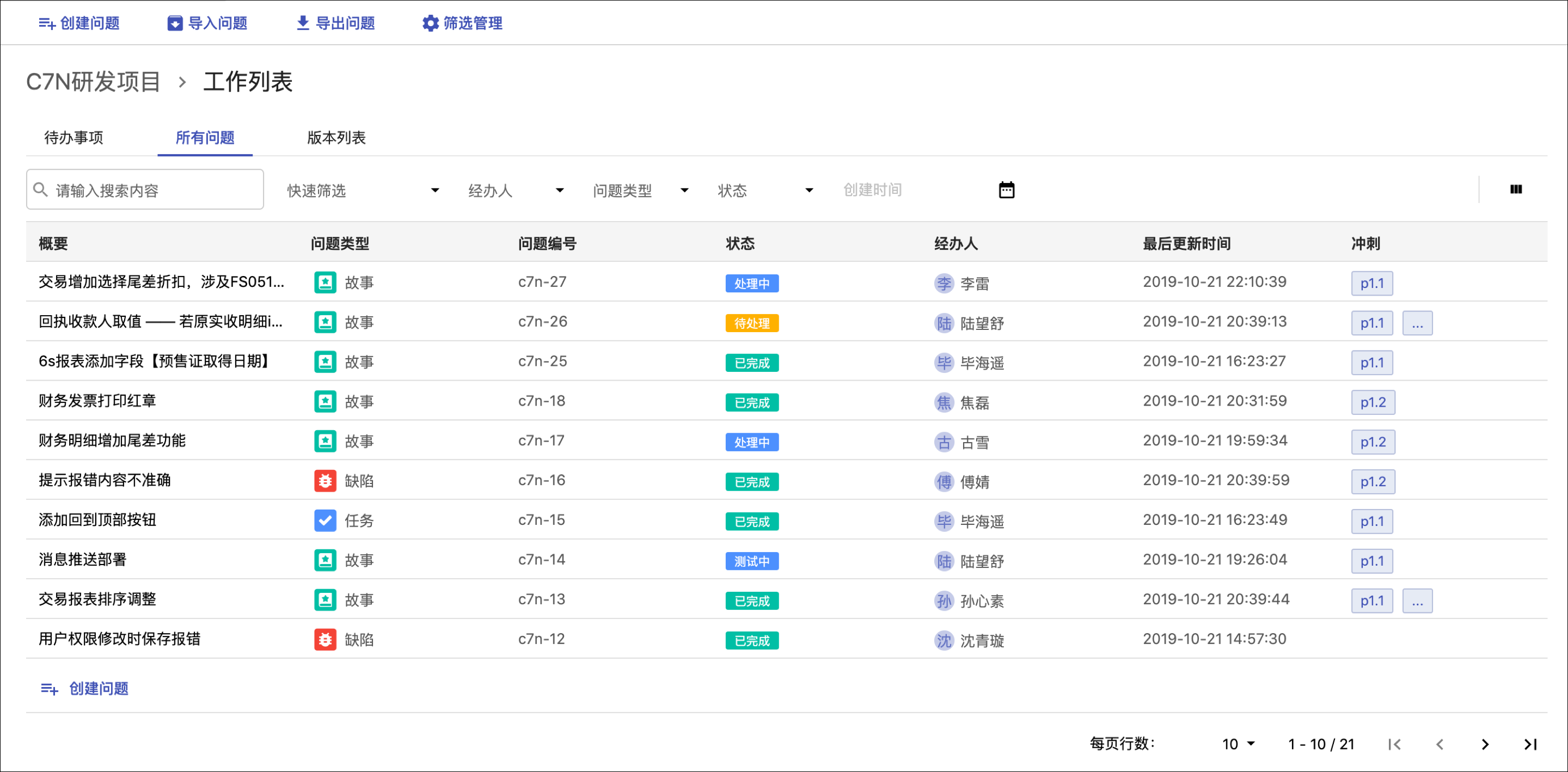Go to C7N研发项目 breadcrumb
The image size is (1568, 772).
tap(93, 82)
